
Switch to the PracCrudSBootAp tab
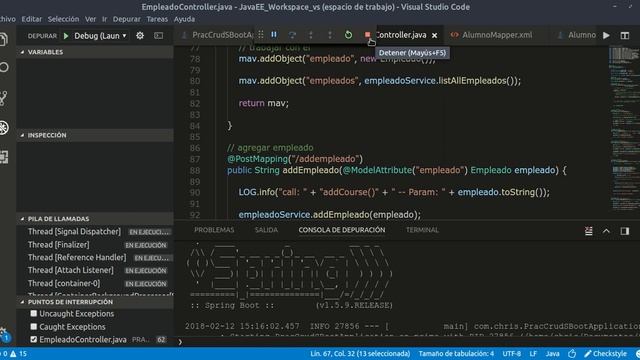218,35
